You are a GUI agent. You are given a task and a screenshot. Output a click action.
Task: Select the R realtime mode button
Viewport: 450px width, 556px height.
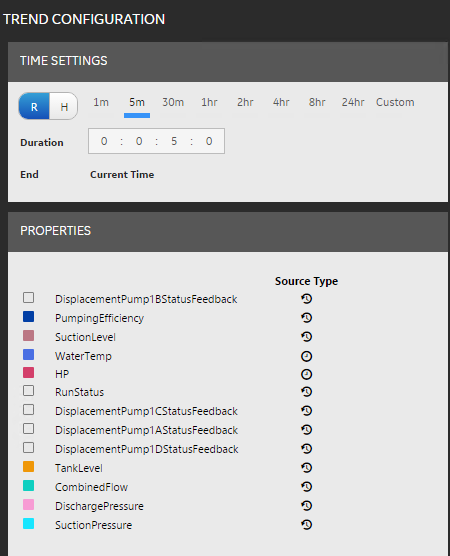[34, 106]
